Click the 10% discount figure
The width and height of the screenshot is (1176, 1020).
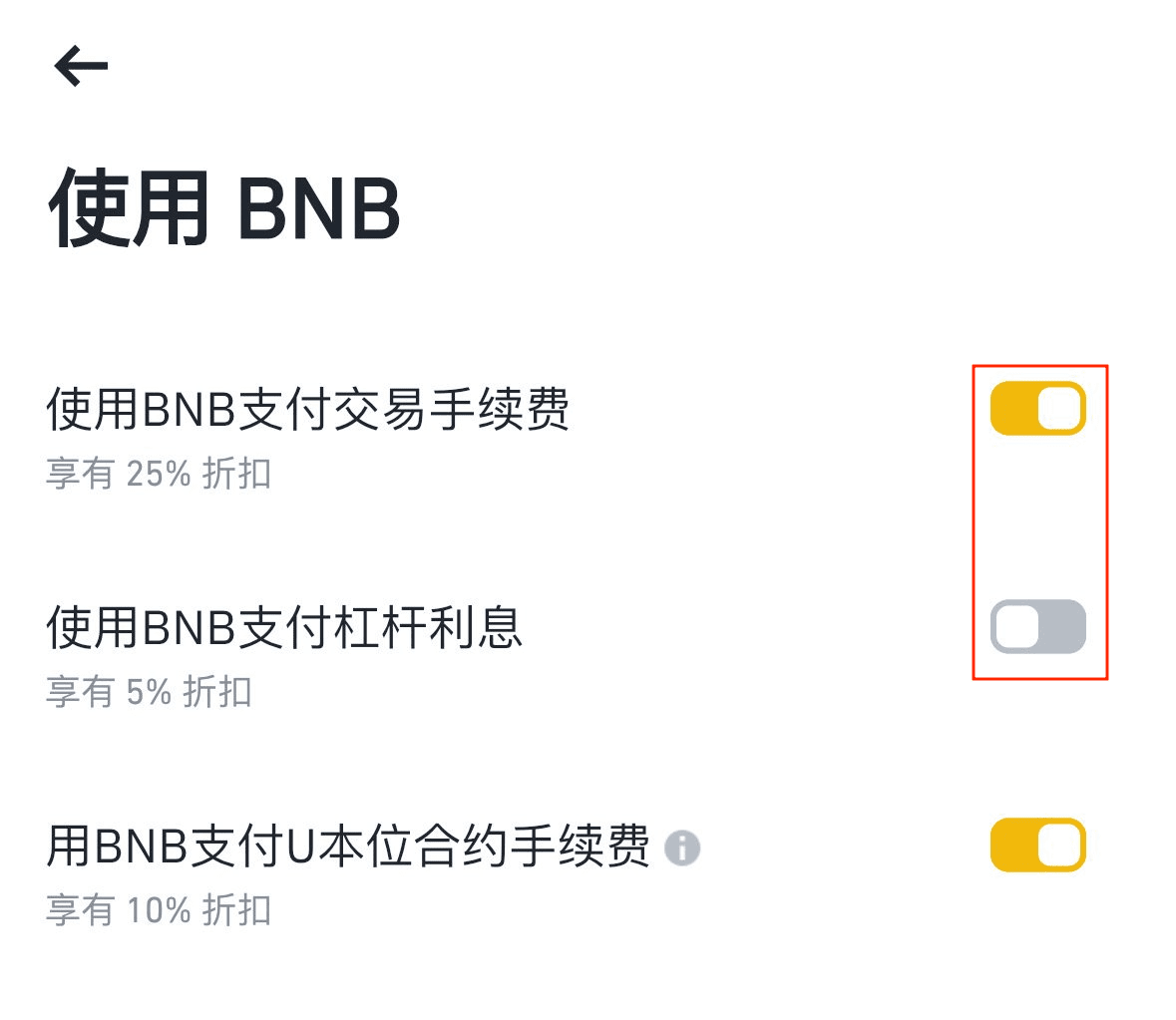[159, 910]
